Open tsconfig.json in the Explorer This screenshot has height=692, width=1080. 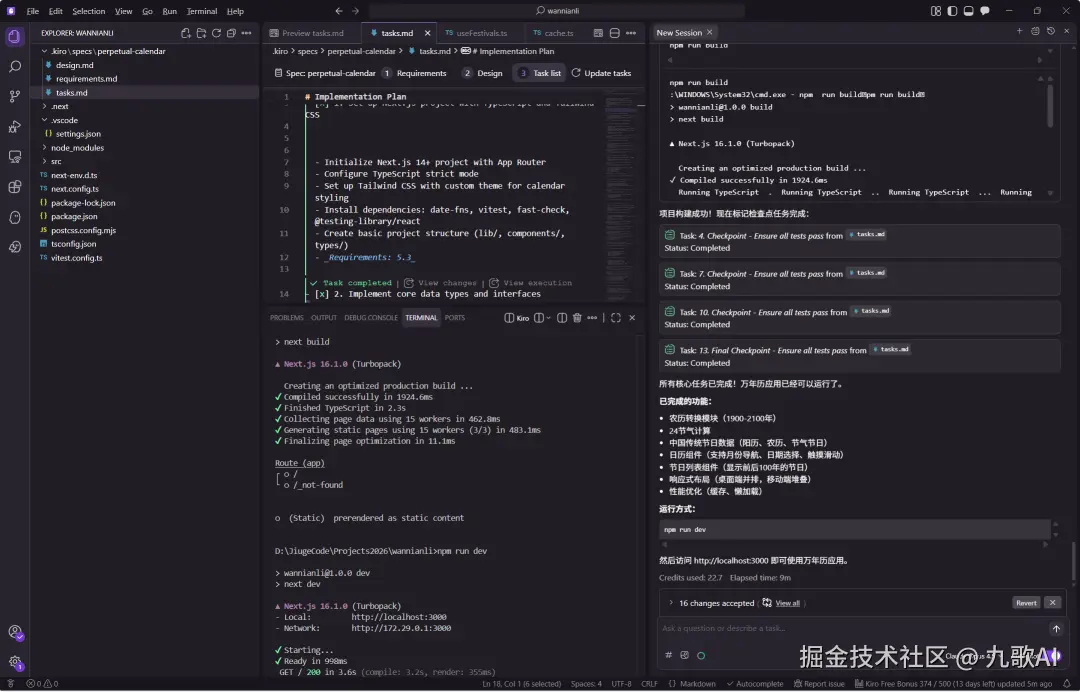[x=73, y=244]
